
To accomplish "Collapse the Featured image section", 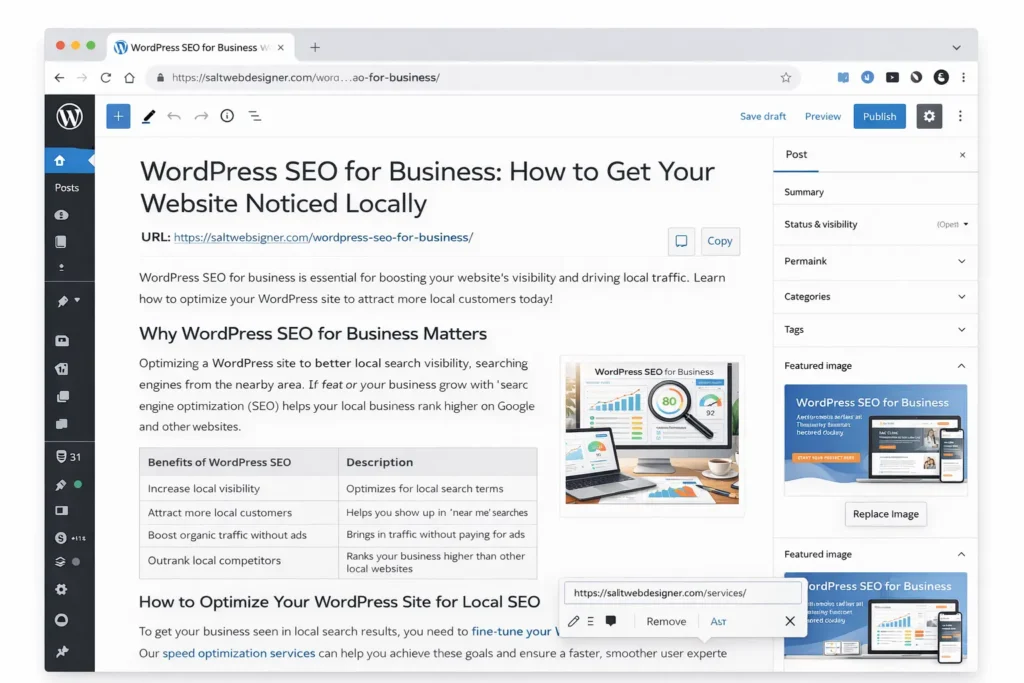I will pyautogui.click(x=875, y=365).
